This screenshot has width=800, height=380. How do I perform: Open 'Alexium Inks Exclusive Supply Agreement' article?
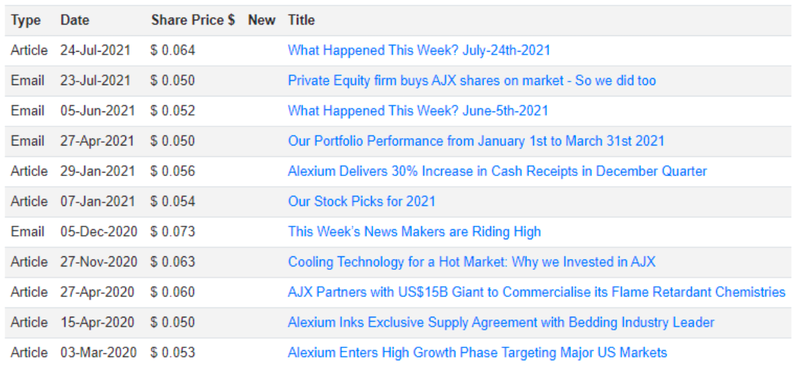pos(501,322)
